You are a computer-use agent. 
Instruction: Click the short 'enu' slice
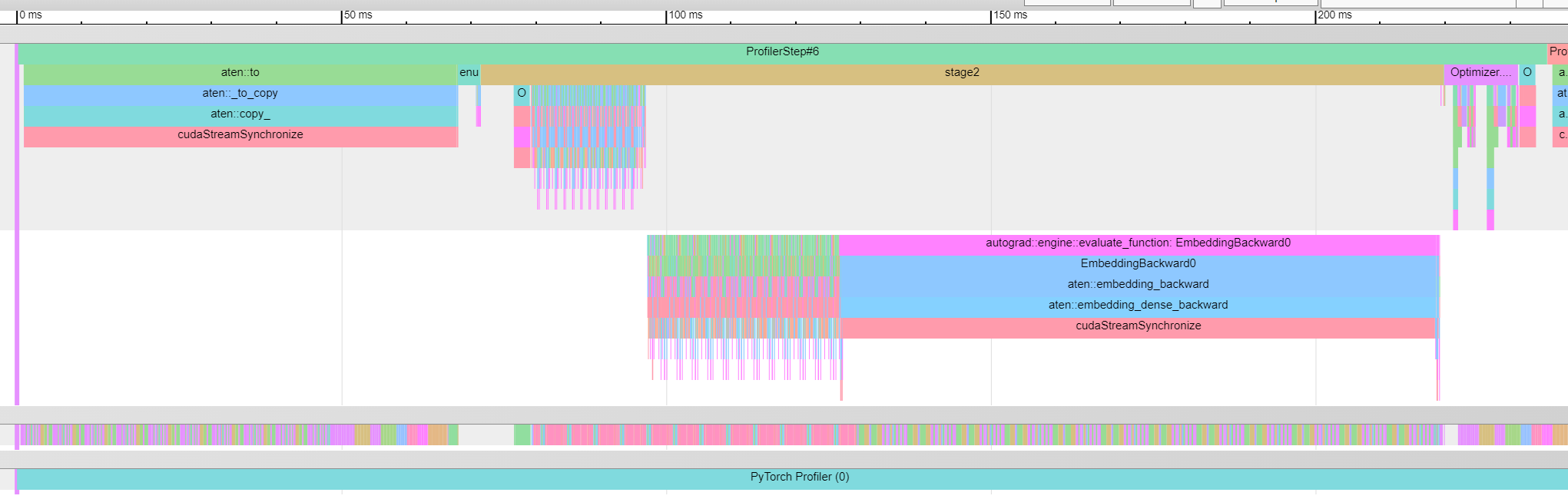coord(469,73)
